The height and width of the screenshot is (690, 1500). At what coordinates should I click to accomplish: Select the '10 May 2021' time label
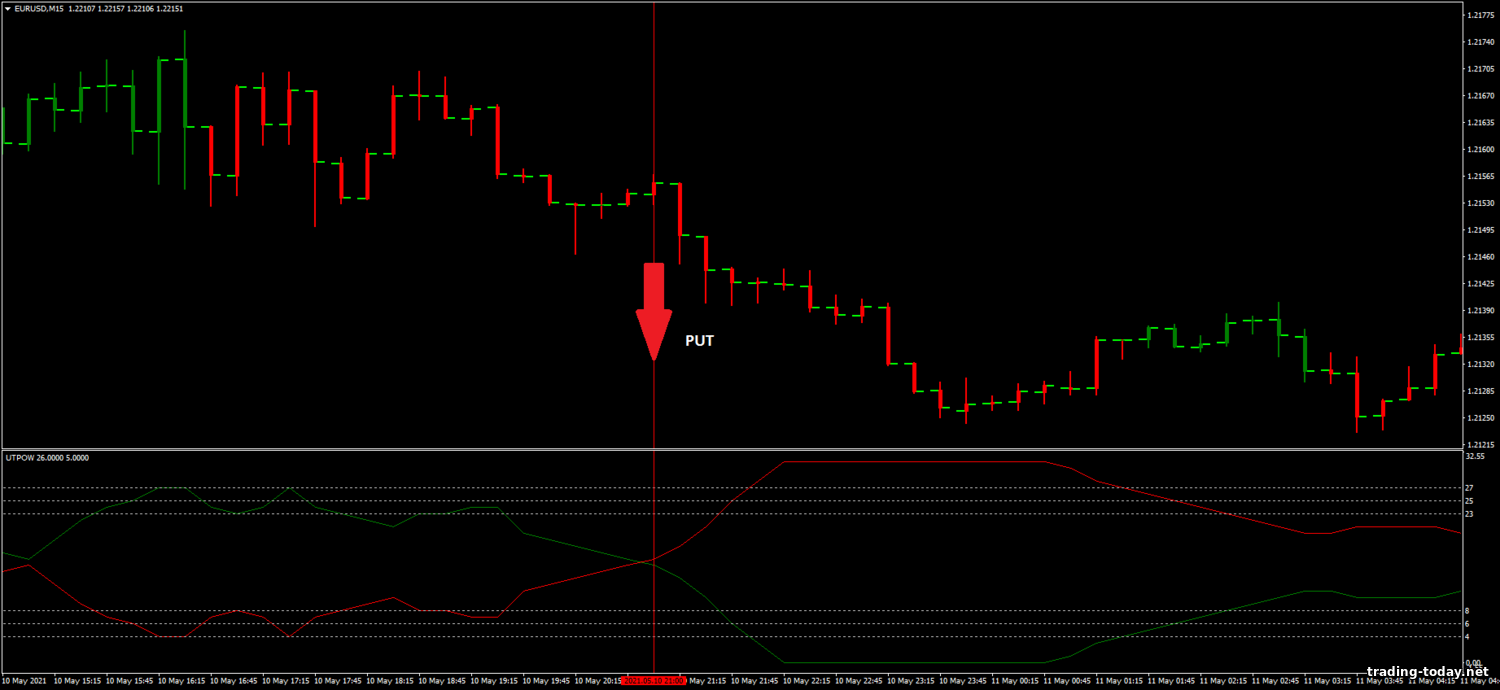point(24,681)
